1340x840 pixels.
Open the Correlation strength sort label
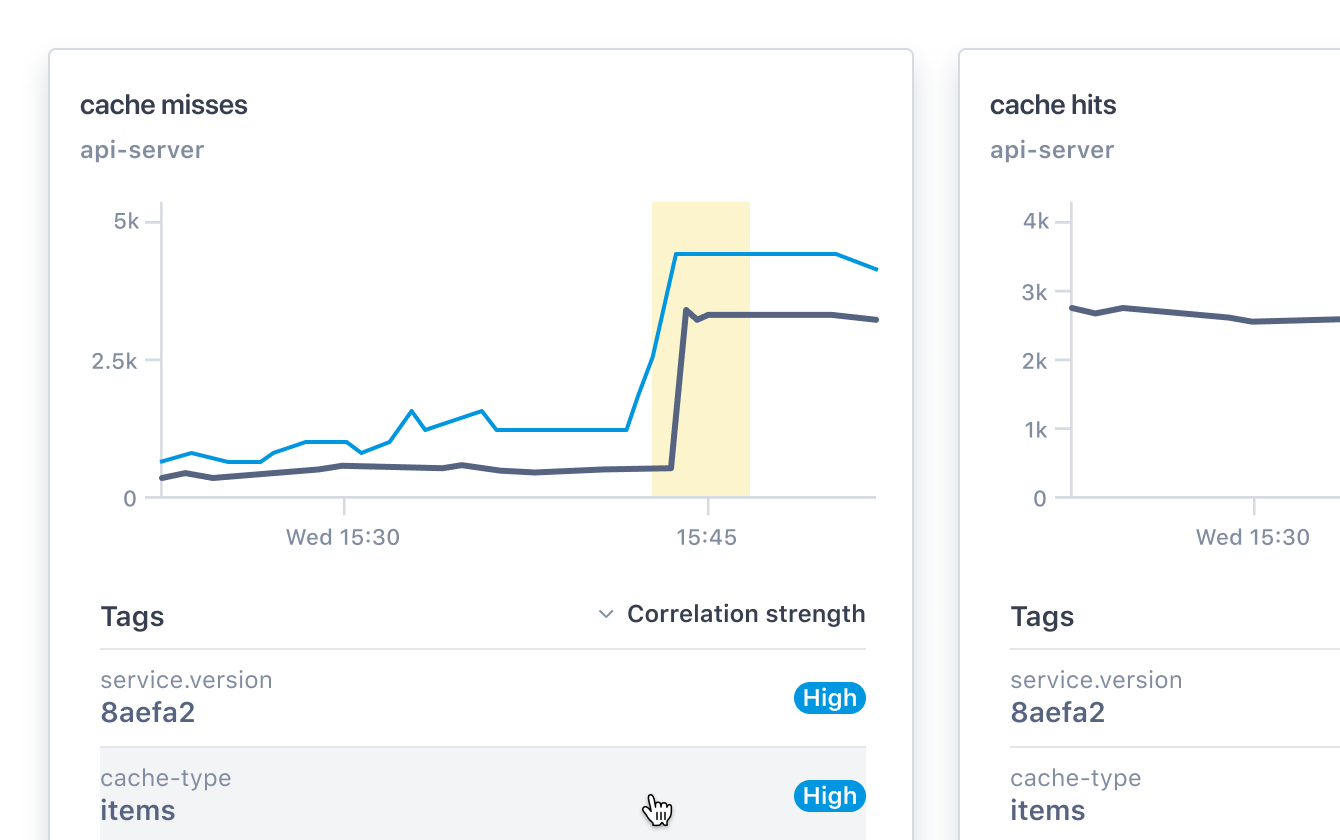(746, 614)
